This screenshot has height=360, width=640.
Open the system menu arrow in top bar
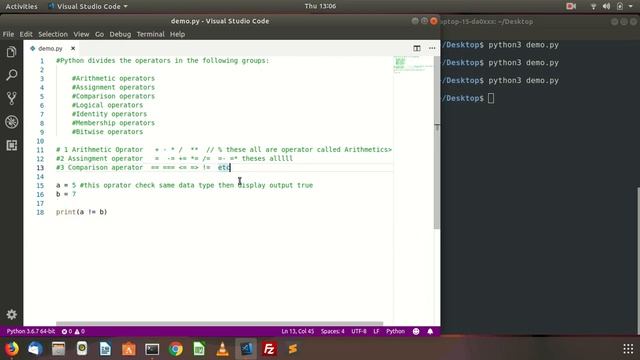(x=631, y=6)
